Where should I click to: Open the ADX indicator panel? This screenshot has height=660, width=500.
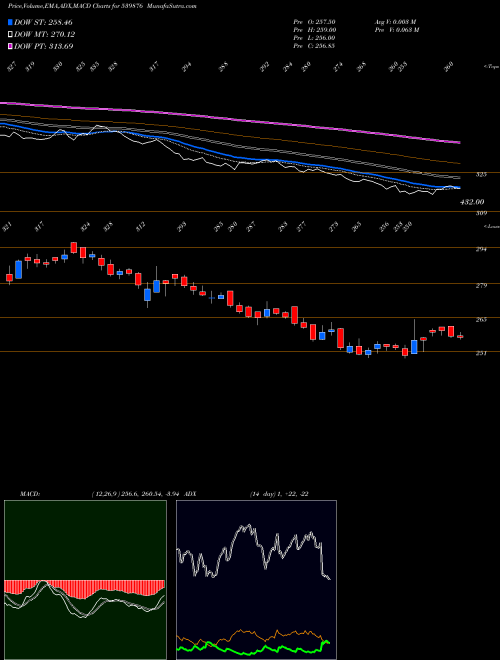256,580
